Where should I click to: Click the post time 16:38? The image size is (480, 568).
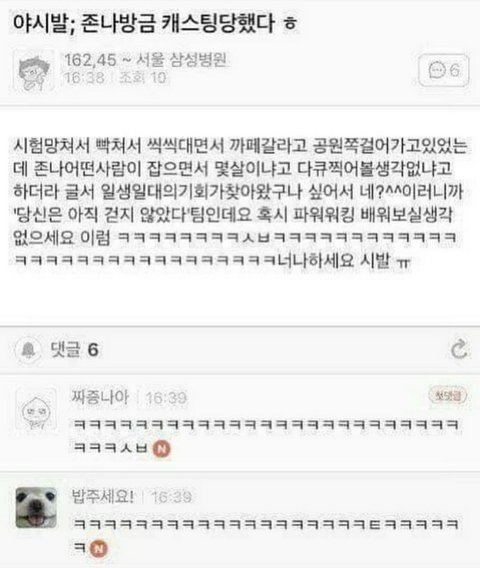coord(84,78)
